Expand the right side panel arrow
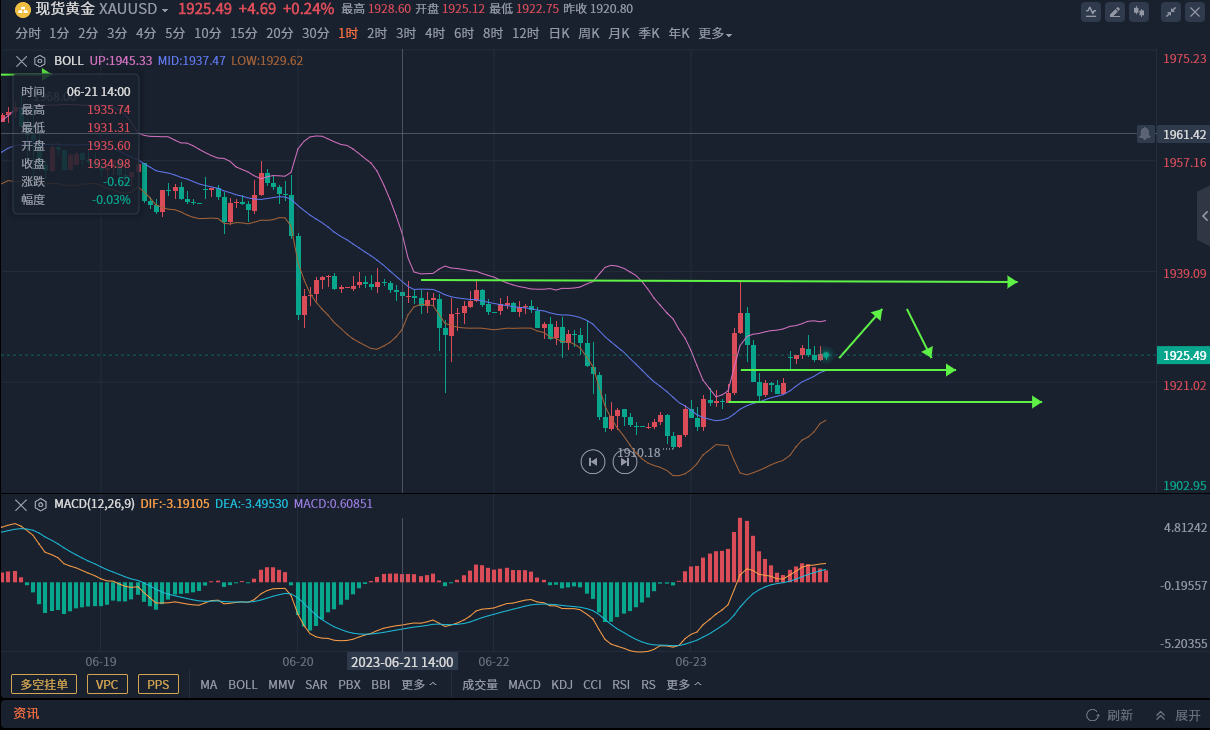 click(1204, 216)
